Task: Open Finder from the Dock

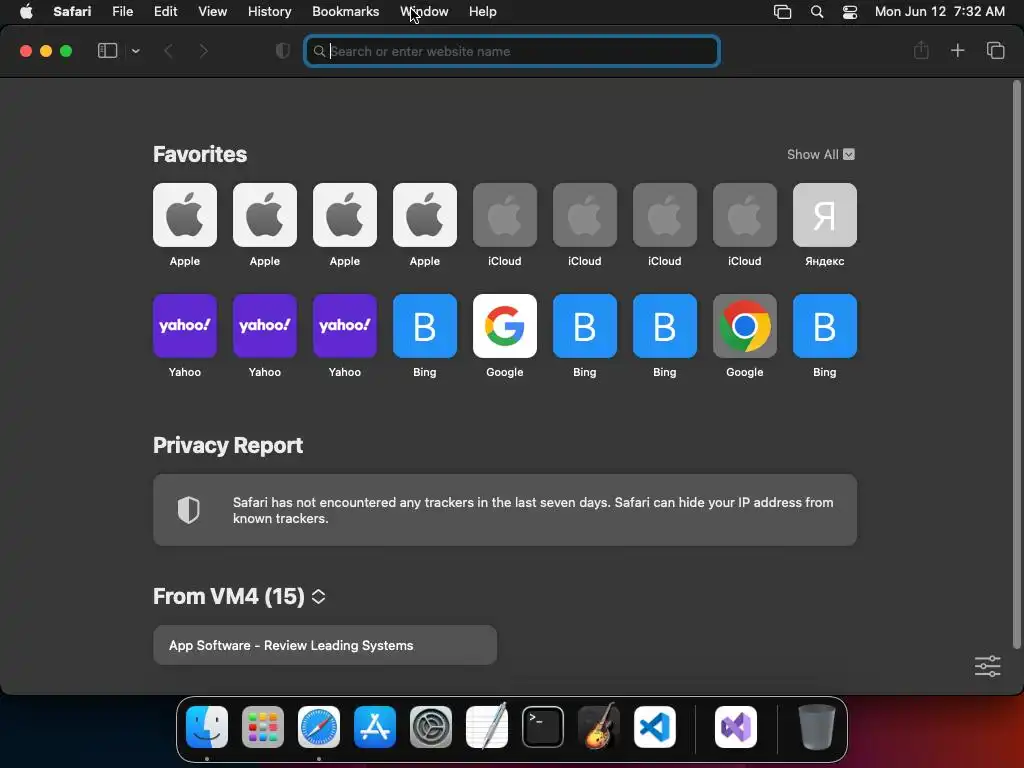Action: (207, 727)
